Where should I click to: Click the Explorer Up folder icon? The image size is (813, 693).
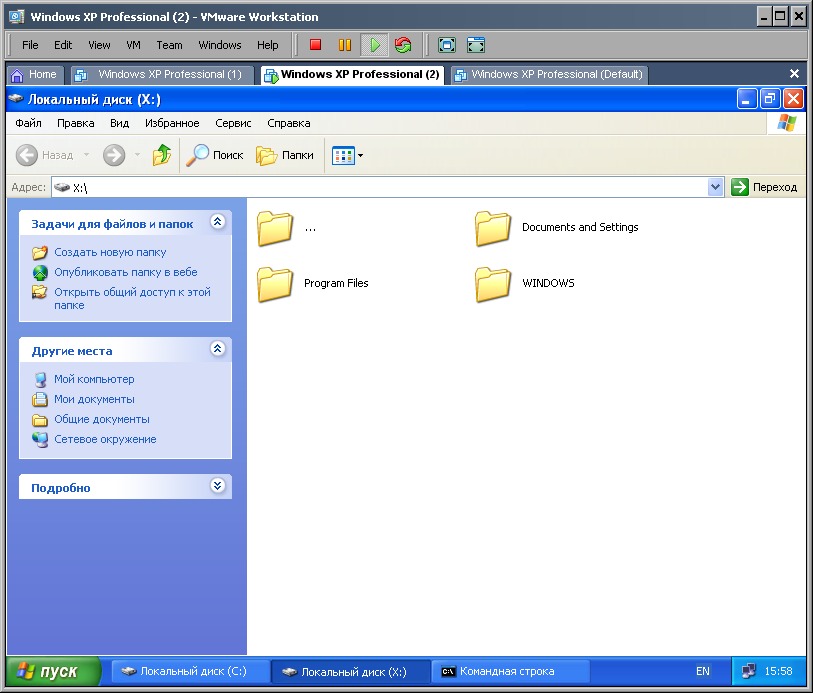pos(161,155)
